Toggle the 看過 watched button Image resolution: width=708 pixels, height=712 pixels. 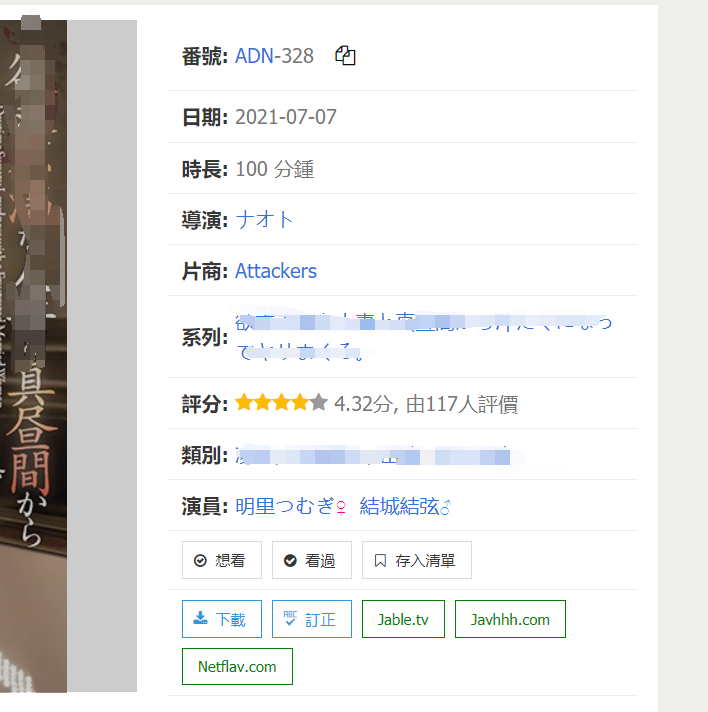[x=312, y=560]
